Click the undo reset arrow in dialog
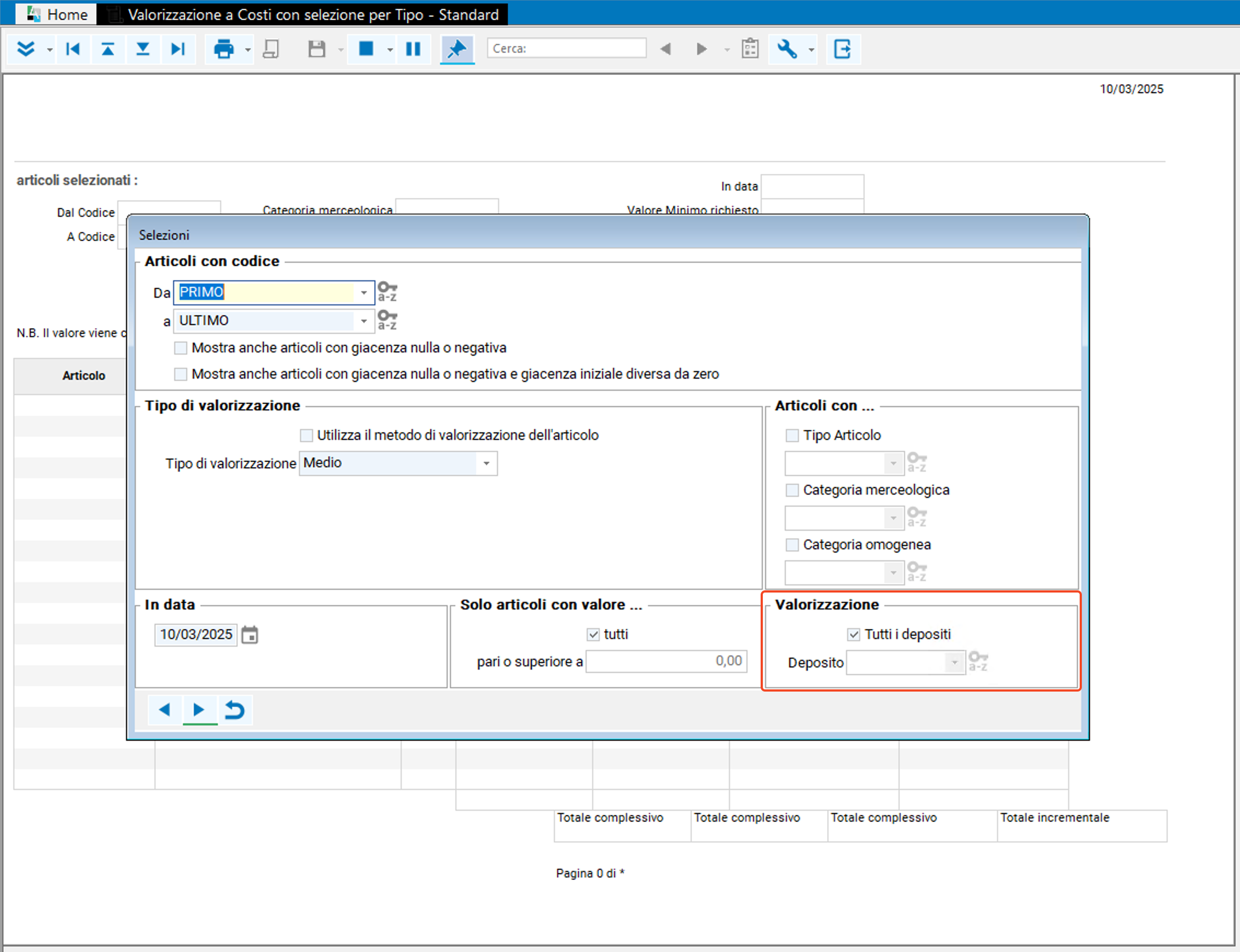Viewport: 1240px width, 952px height. (235, 710)
